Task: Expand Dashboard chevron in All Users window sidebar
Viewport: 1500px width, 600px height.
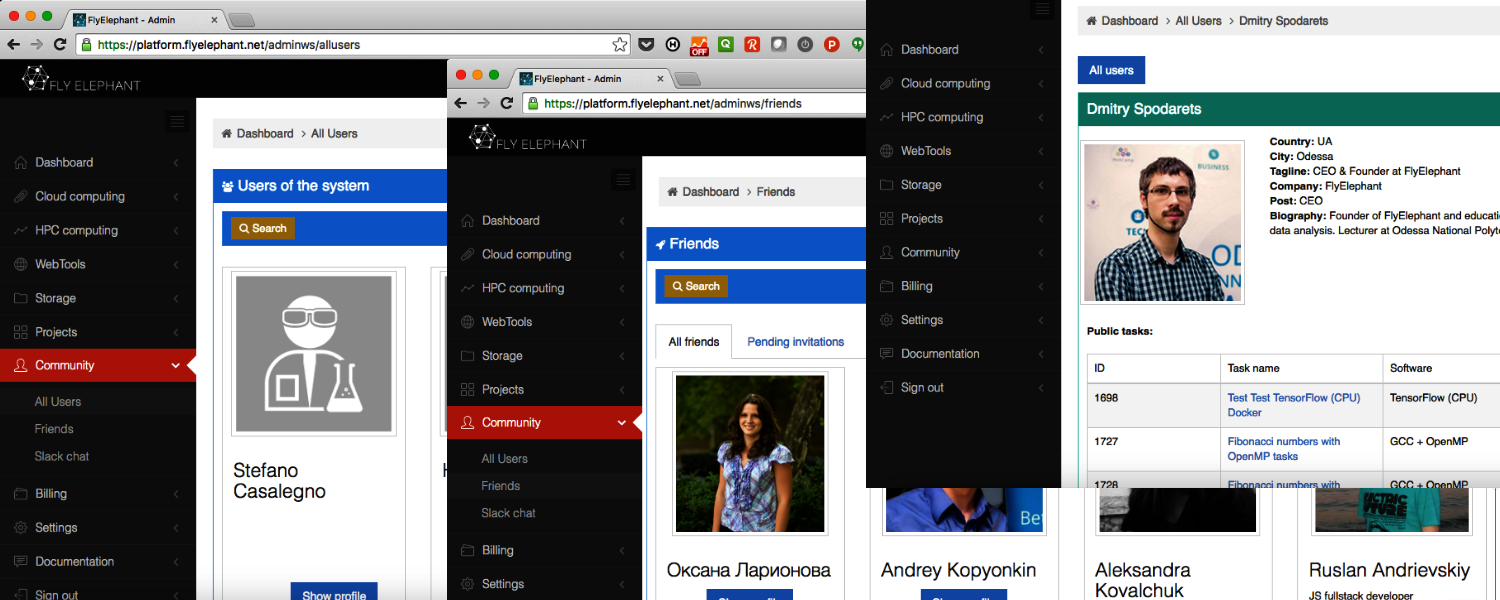Action: coord(176,162)
